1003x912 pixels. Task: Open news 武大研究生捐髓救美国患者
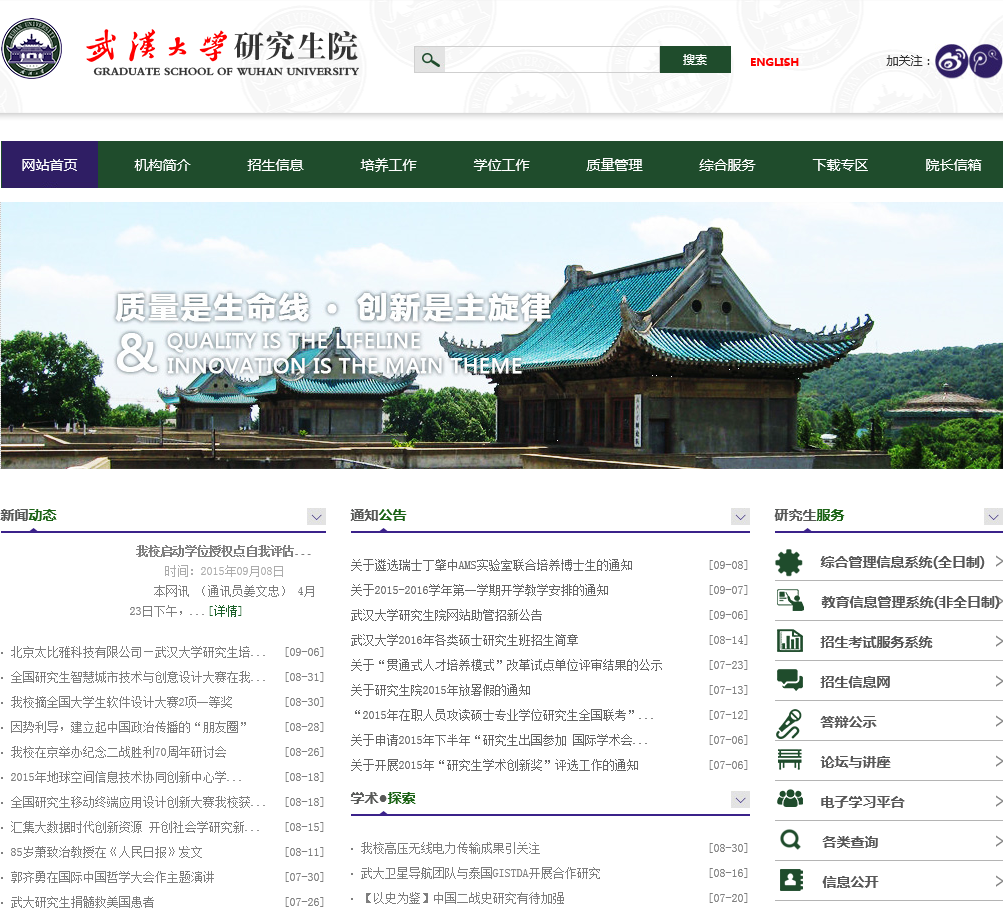tap(83, 902)
